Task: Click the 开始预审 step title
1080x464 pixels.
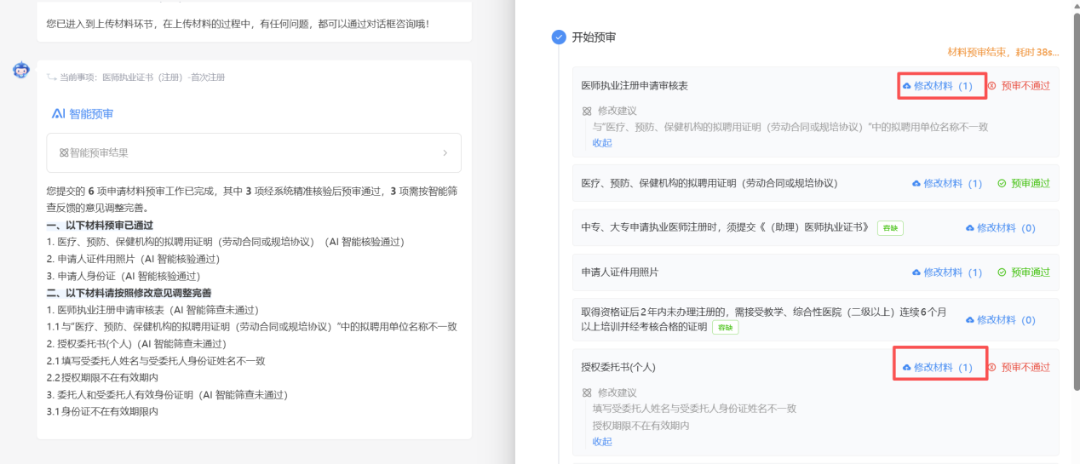Action: (594, 37)
